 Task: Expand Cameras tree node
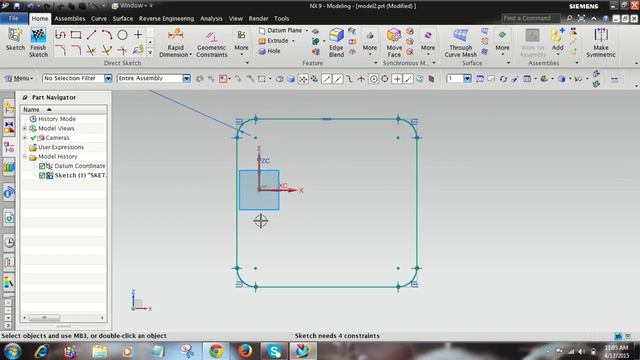click(24, 138)
